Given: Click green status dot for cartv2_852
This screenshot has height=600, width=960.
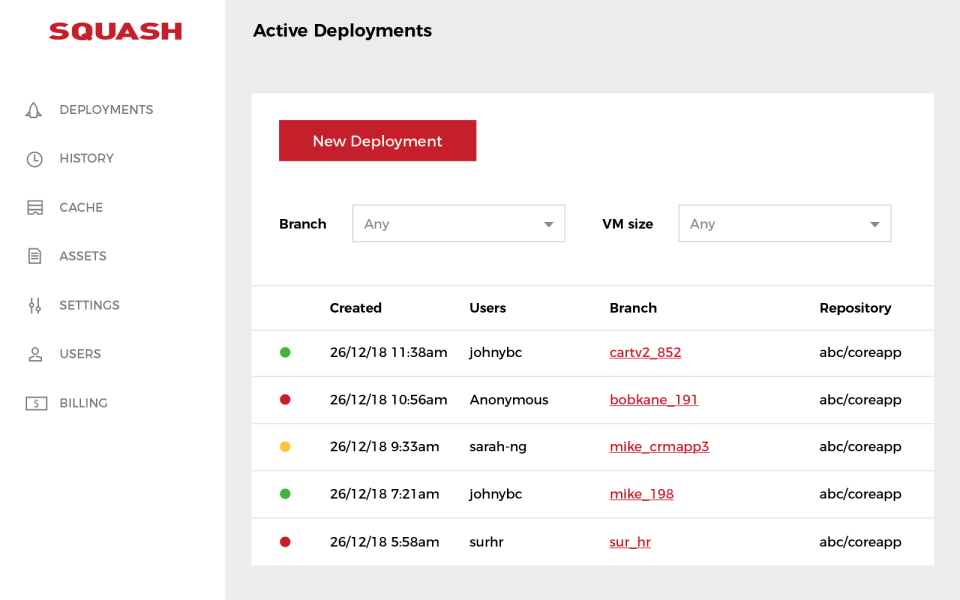Looking at the screenshot, I should click(285, 352).
